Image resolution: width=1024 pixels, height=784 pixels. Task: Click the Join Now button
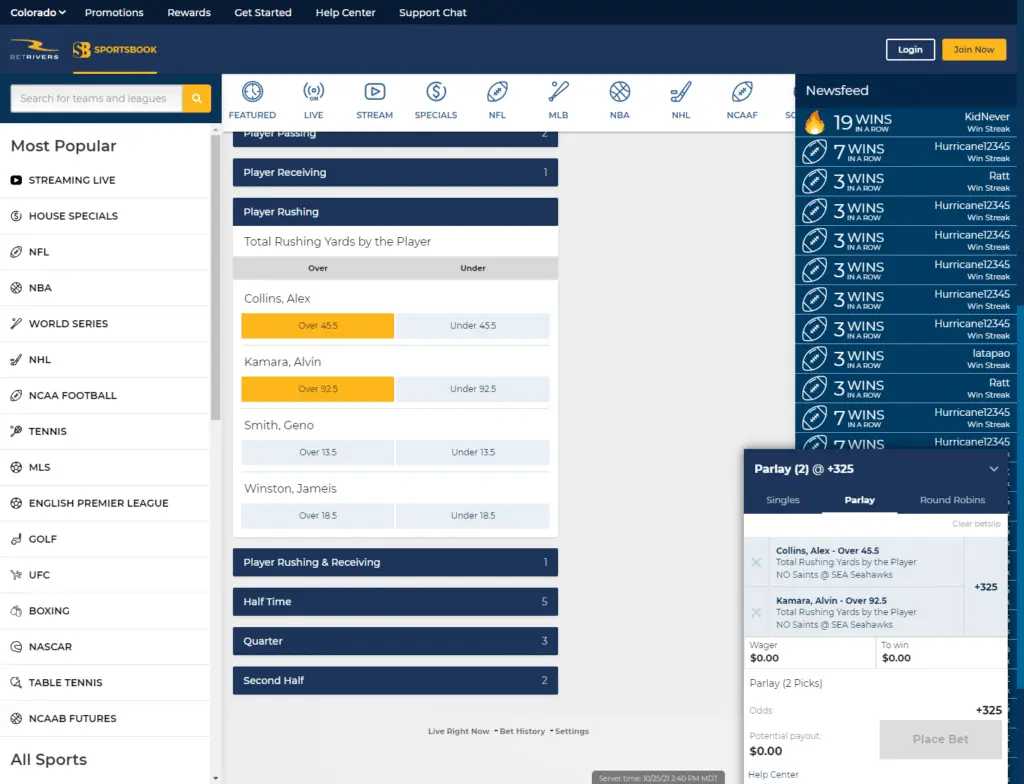(974, 50)
